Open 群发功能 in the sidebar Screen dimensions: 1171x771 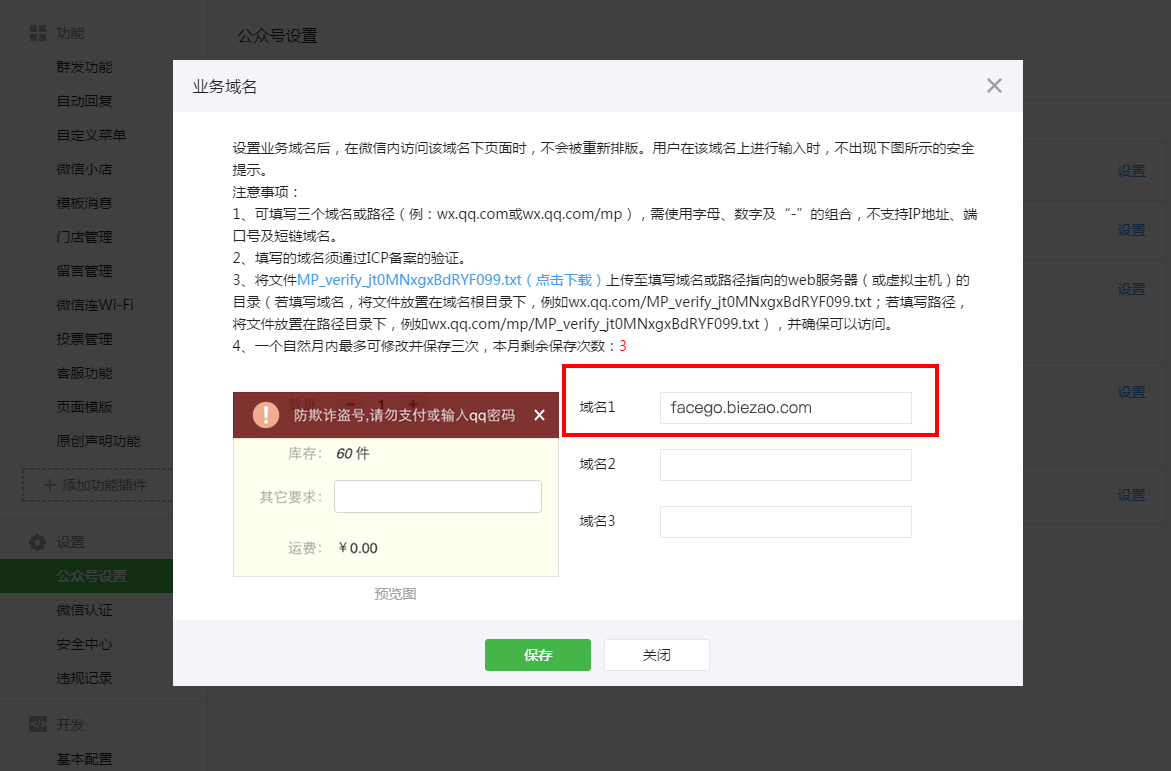click(x=85, y=67)
